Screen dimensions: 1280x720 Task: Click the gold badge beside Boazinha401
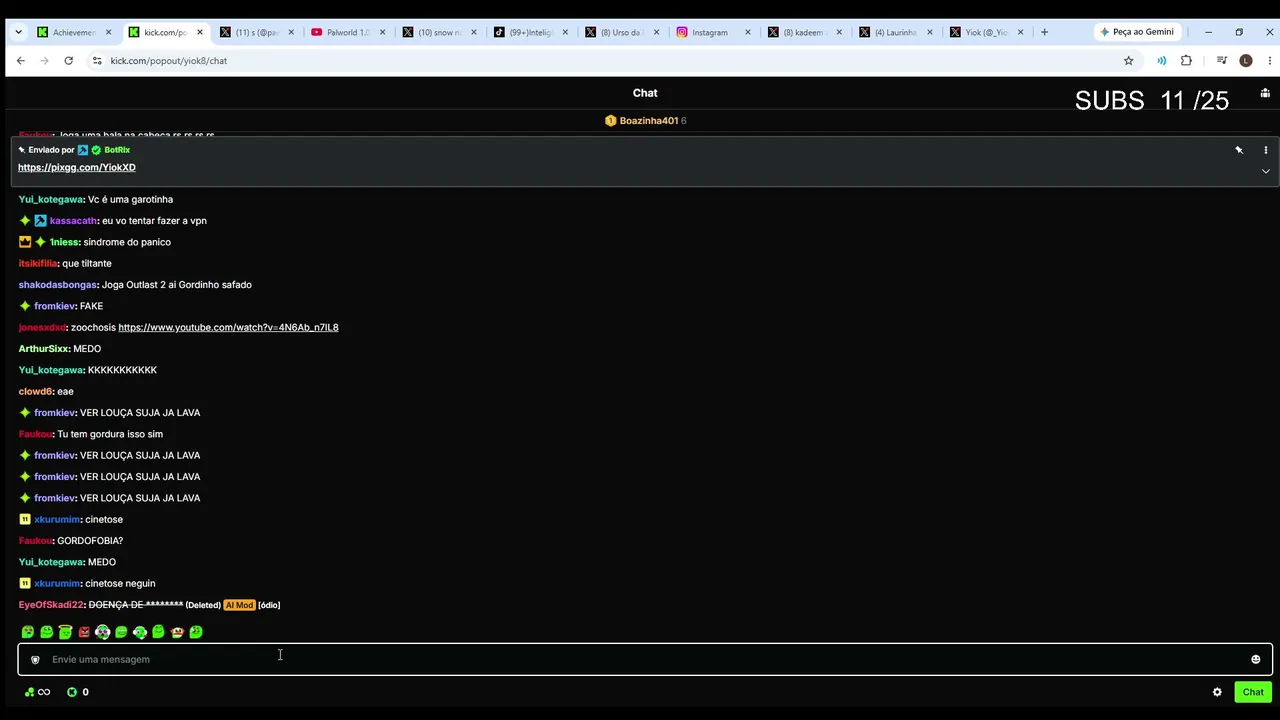pyautogui.click(x=610, y=121)
